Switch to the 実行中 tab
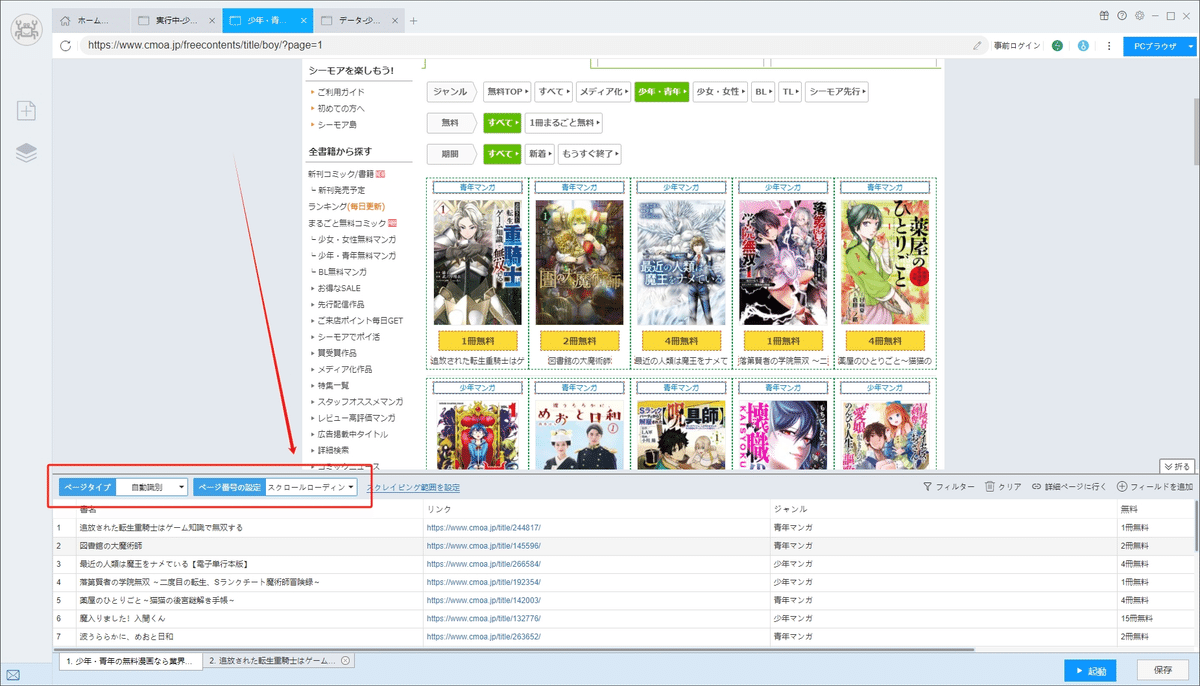Screen dimensions: 1200x686 (x=176, y=20)
